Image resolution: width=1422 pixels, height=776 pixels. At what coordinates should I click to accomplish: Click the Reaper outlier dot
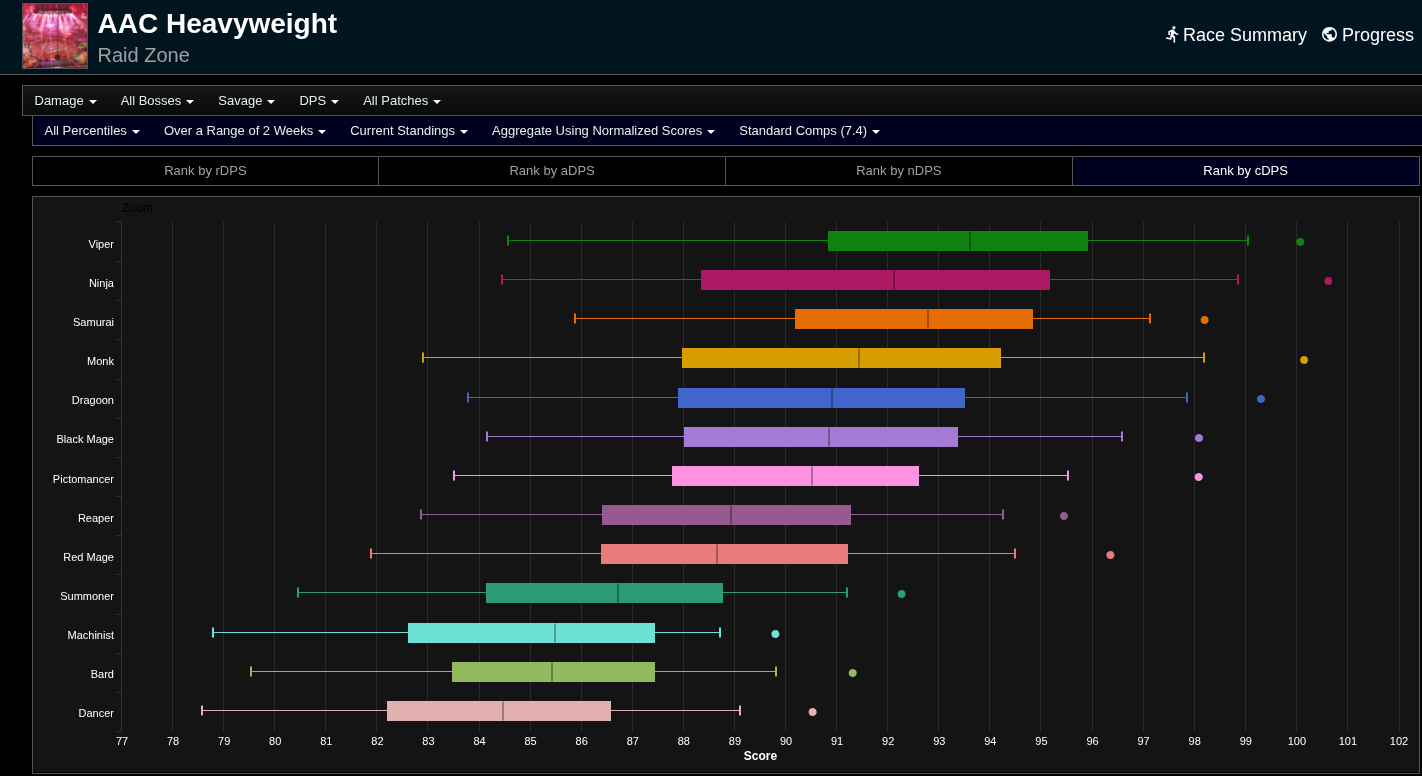1064,516
